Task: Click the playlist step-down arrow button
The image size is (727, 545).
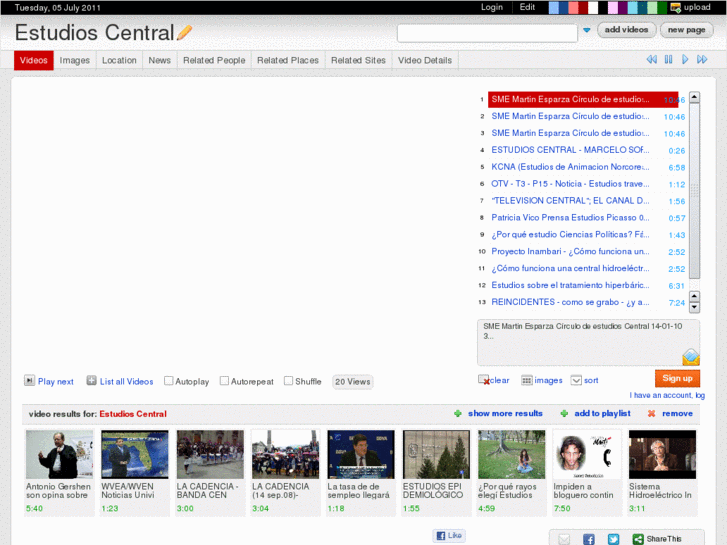Action: coord(694,307)
